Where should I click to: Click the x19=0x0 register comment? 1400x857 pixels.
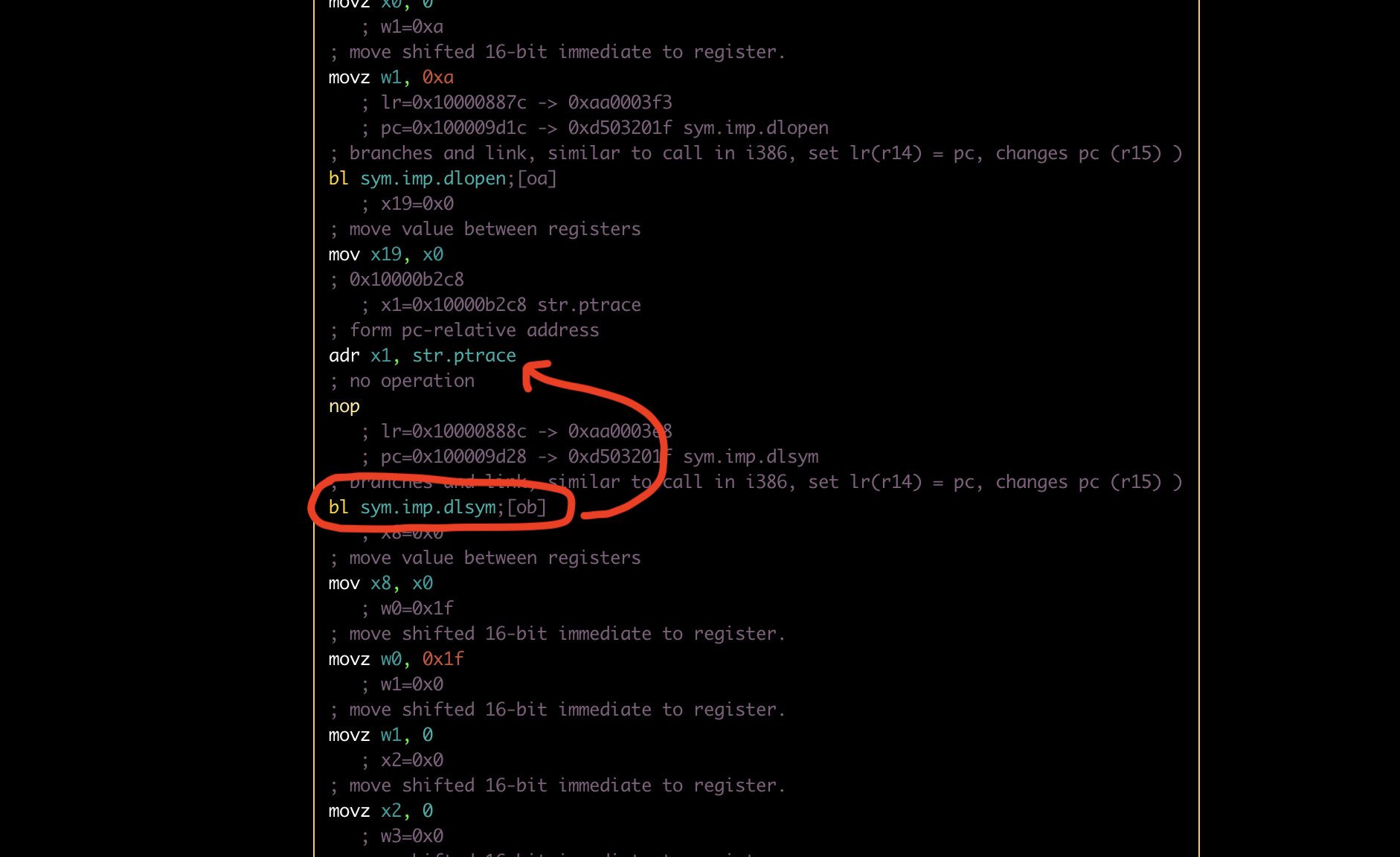[417, 204]
